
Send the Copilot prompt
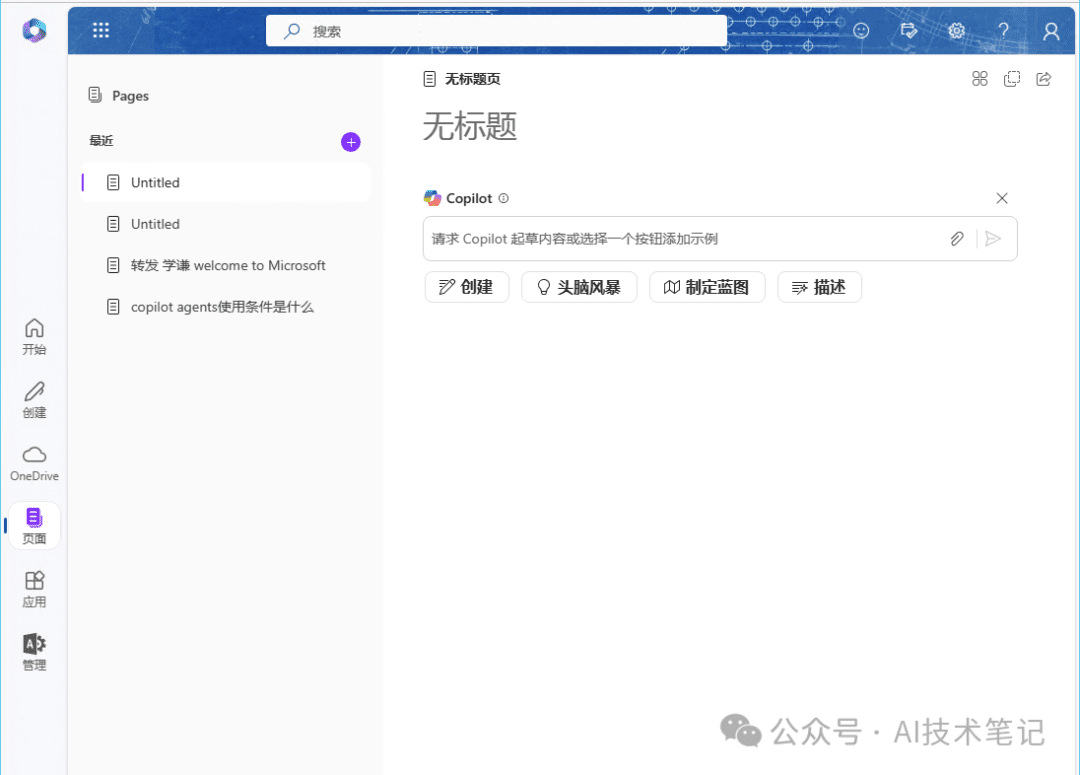pos(993,239)
